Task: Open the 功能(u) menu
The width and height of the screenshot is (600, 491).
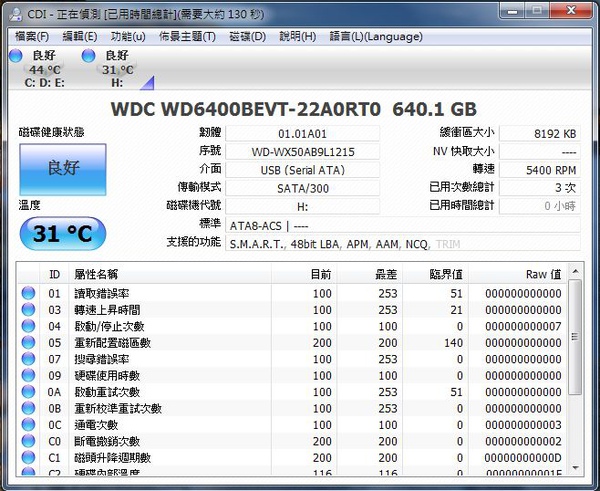Action: [x=128, y=37]
